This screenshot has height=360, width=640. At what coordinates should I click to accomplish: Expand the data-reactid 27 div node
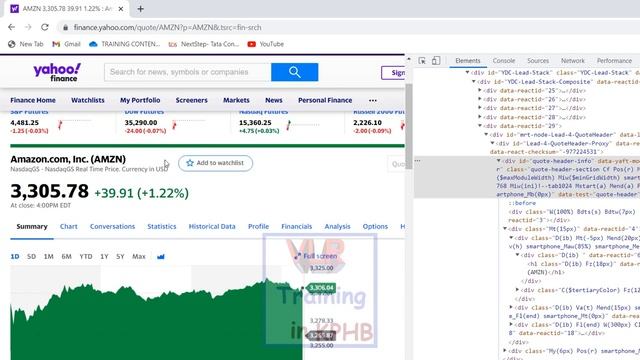point(480,108)
